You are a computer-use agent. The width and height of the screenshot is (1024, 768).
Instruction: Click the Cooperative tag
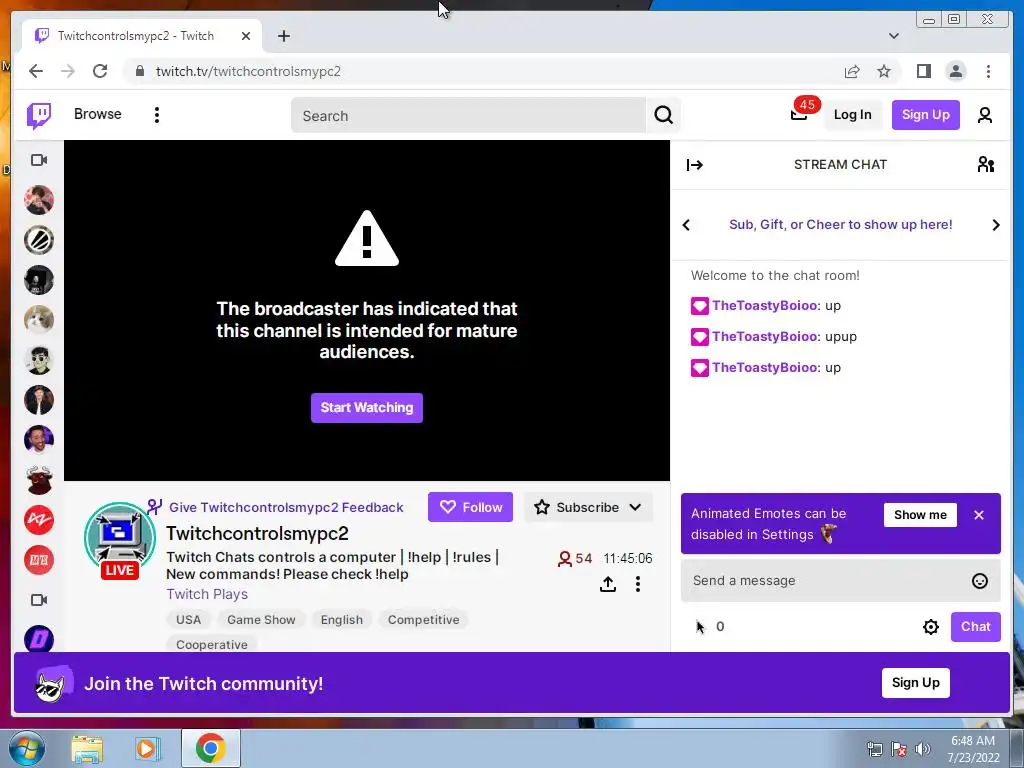(x=212, y=644)
